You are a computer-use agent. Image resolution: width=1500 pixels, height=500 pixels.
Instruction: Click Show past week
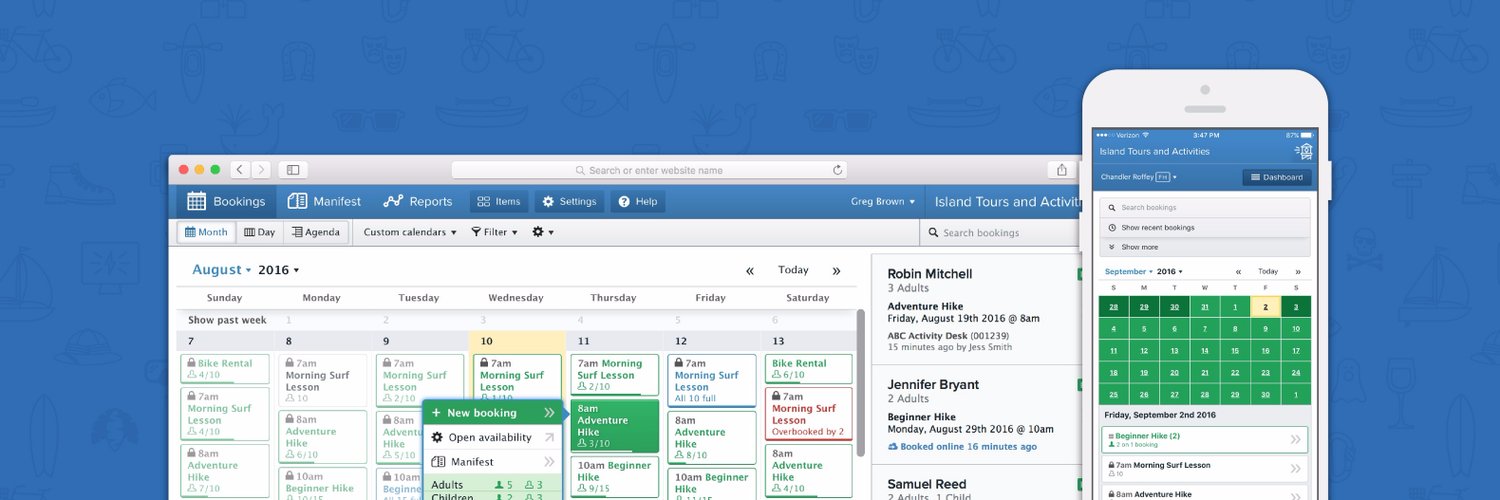tap(227, 320)
